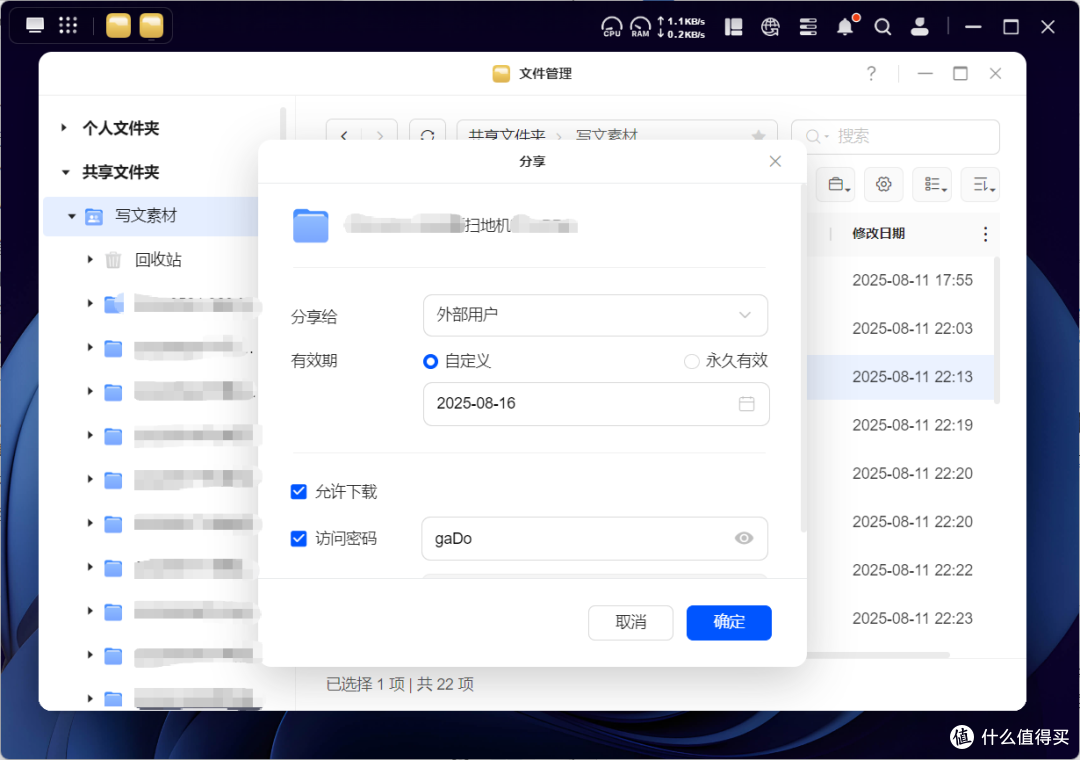Open the notifications bell icon
The height and width of the screenshot is (760, 1080).
coord(846,26)
